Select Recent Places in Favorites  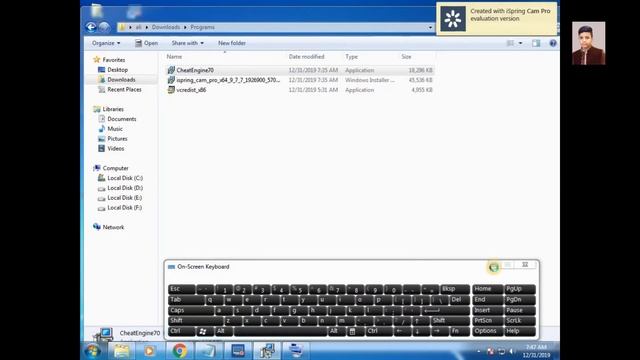pyautogui.click(x=124, y=89)
